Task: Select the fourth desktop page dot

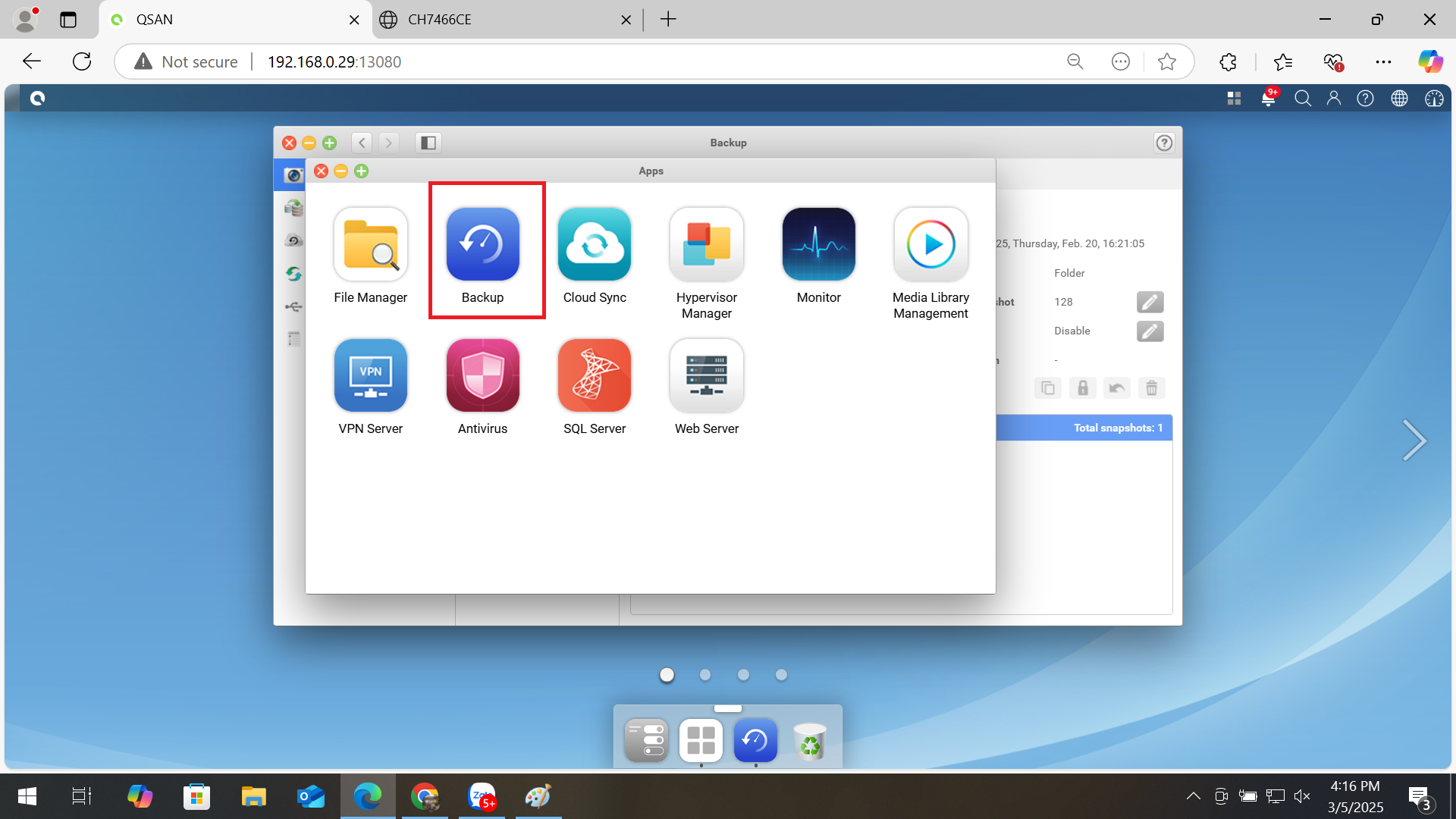Action: 781,674
